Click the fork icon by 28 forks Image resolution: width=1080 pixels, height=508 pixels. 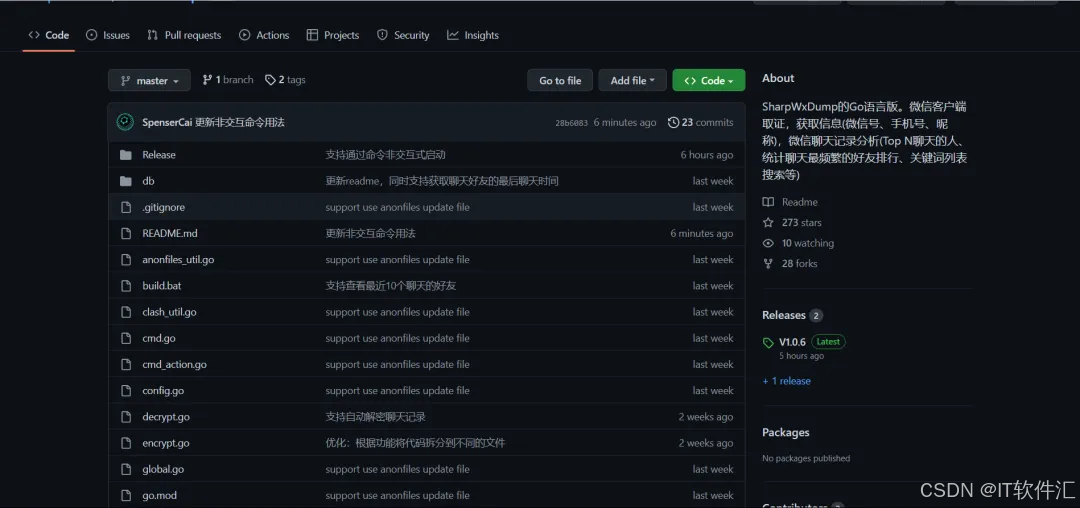pyautogui.click(x=768, y=264)
